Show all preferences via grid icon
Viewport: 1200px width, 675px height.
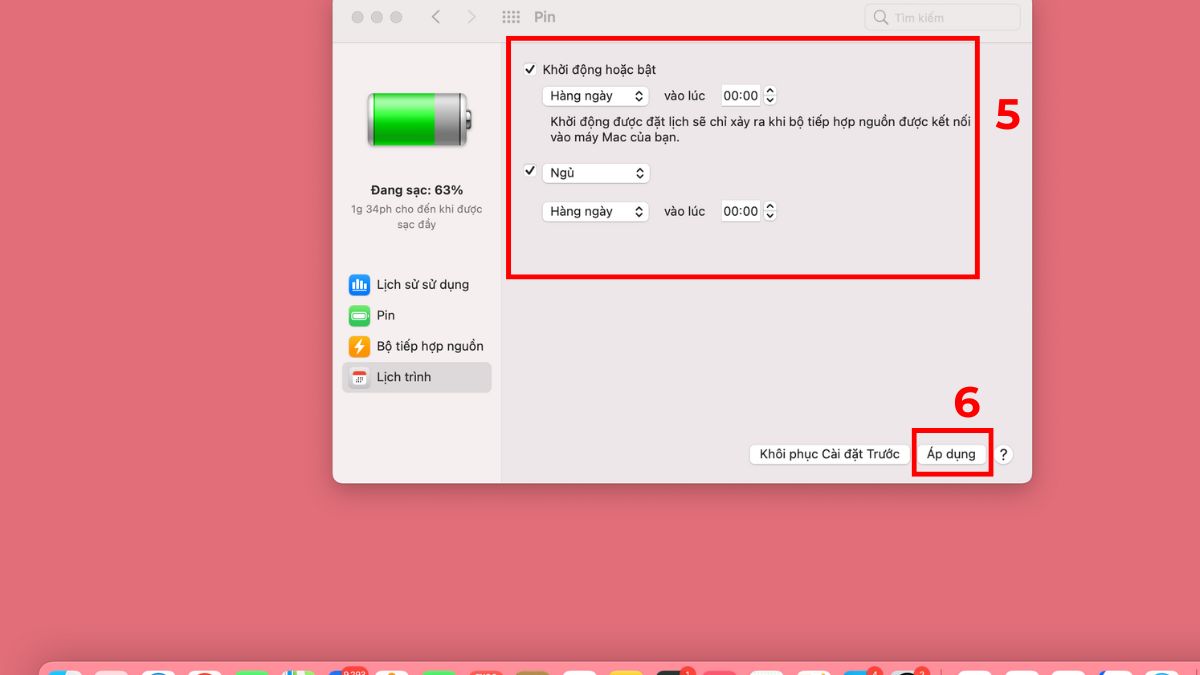pyautogui.click(x=511, y=17)
